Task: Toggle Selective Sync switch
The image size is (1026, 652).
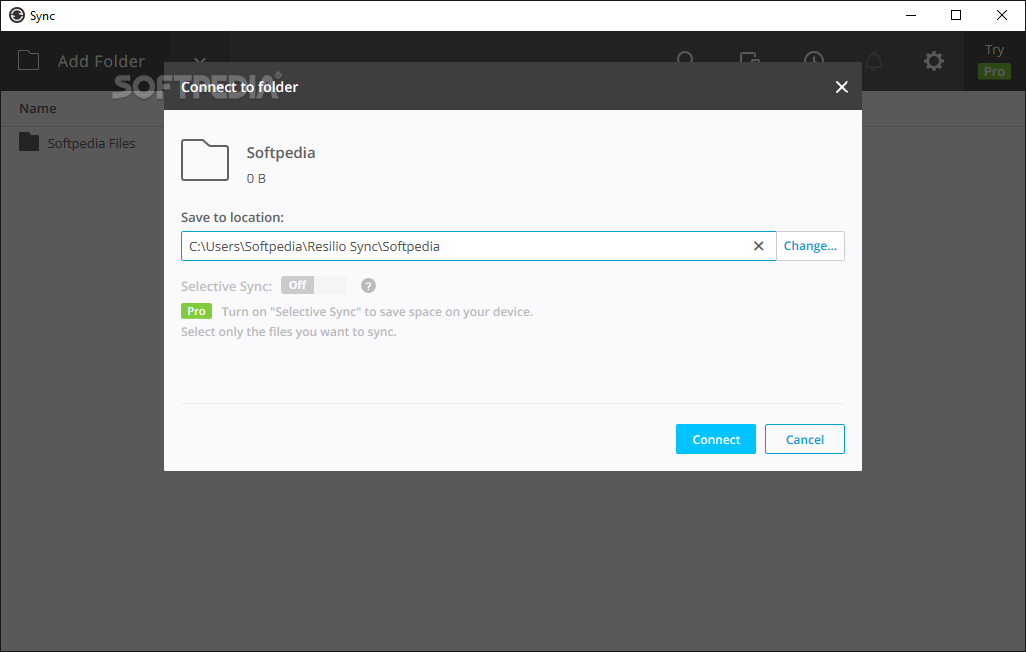Action: (313, 285)
